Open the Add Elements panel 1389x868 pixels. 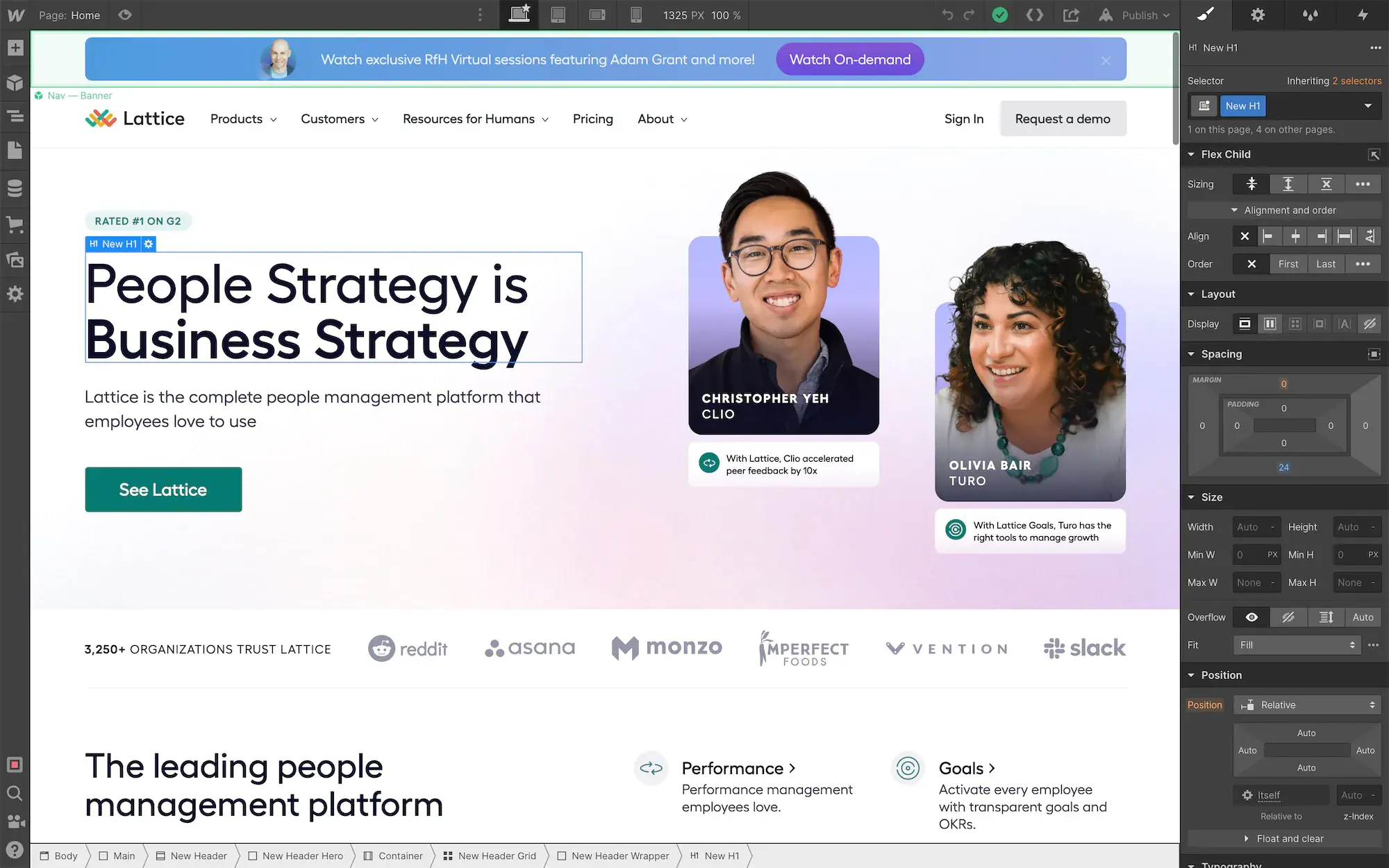[15, 47]
